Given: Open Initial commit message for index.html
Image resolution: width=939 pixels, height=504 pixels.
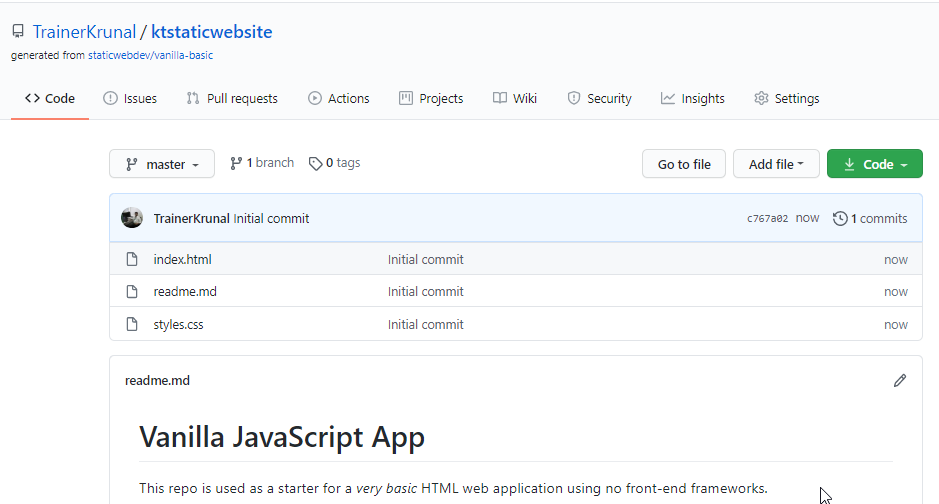Looking at the screenshot, I should coord(426,259).
